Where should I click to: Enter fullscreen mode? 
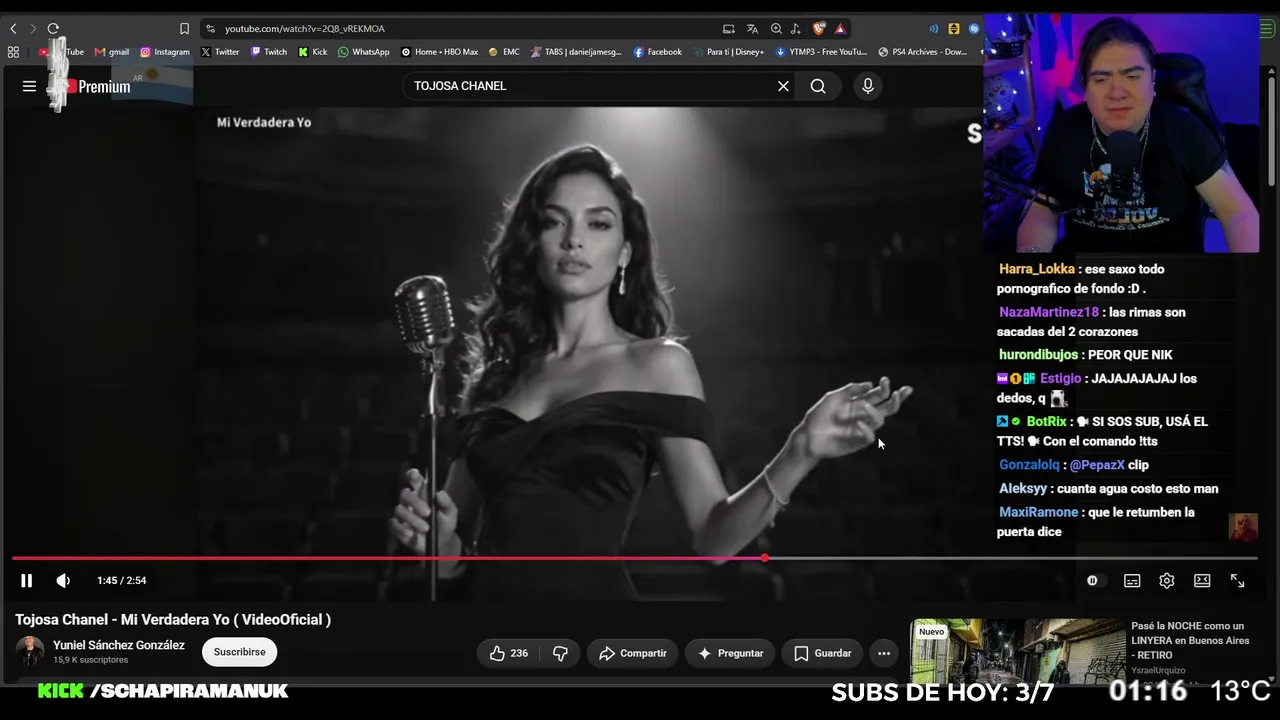click(x=1237, y=580)
